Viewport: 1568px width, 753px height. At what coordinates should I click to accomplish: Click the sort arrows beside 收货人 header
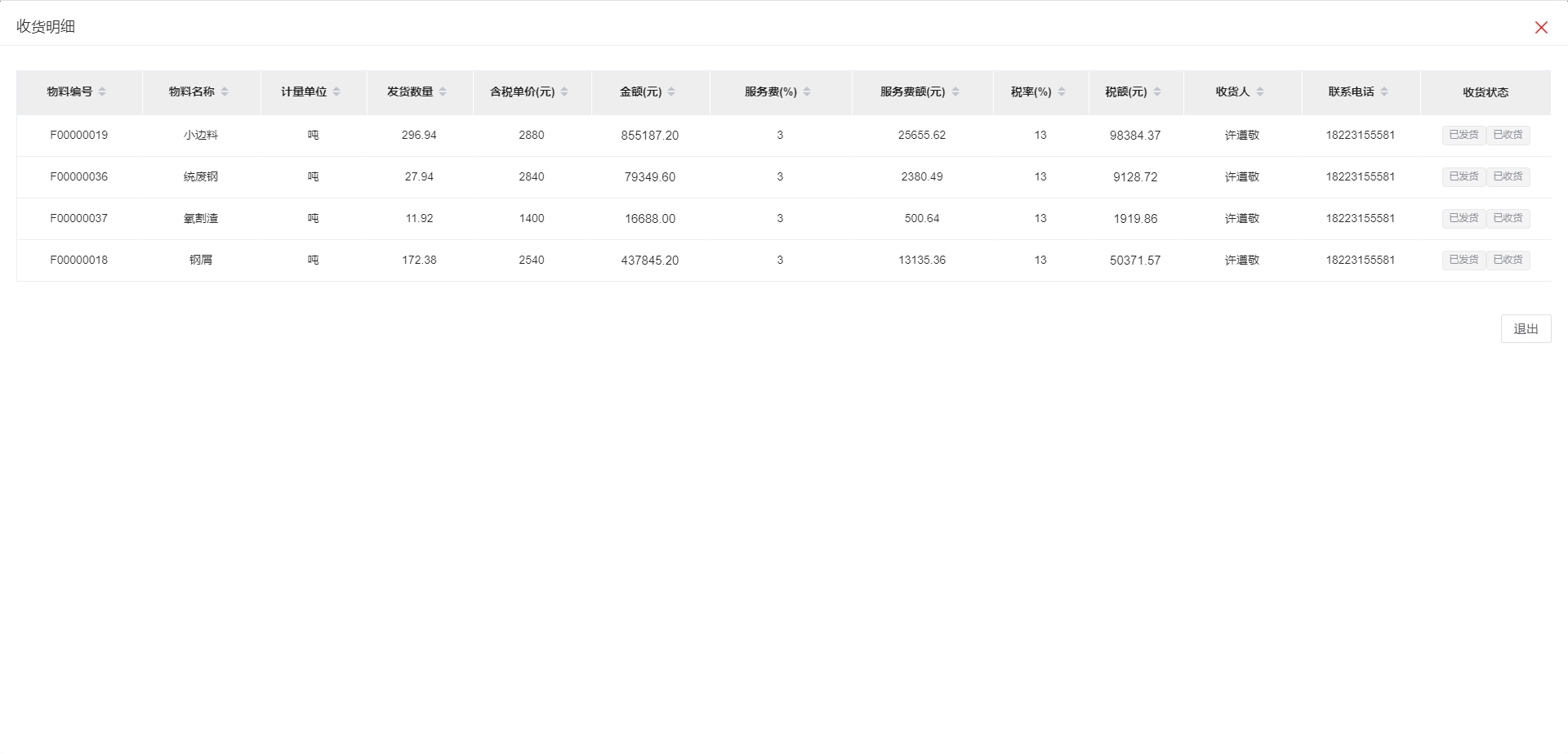pos(1260,92)
